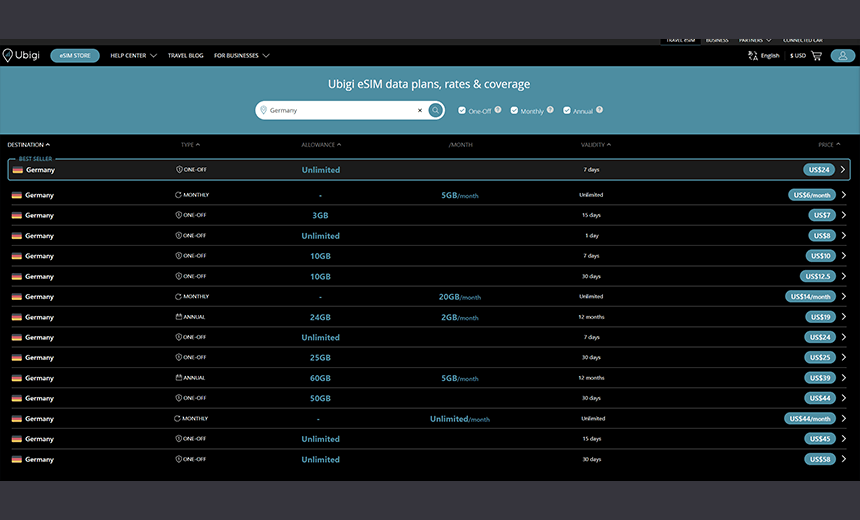Select the US$12.5 price button
This screenshot has height=520, width=860.
pos(818,276)
